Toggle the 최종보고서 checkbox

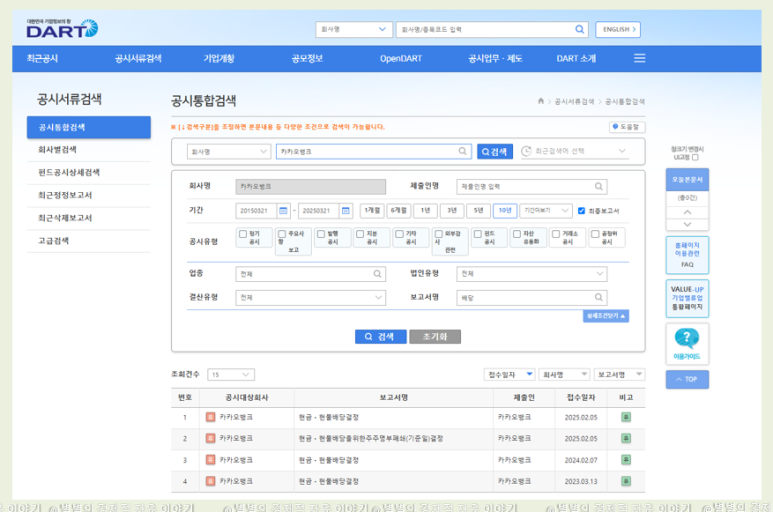[x=581, y=211]
